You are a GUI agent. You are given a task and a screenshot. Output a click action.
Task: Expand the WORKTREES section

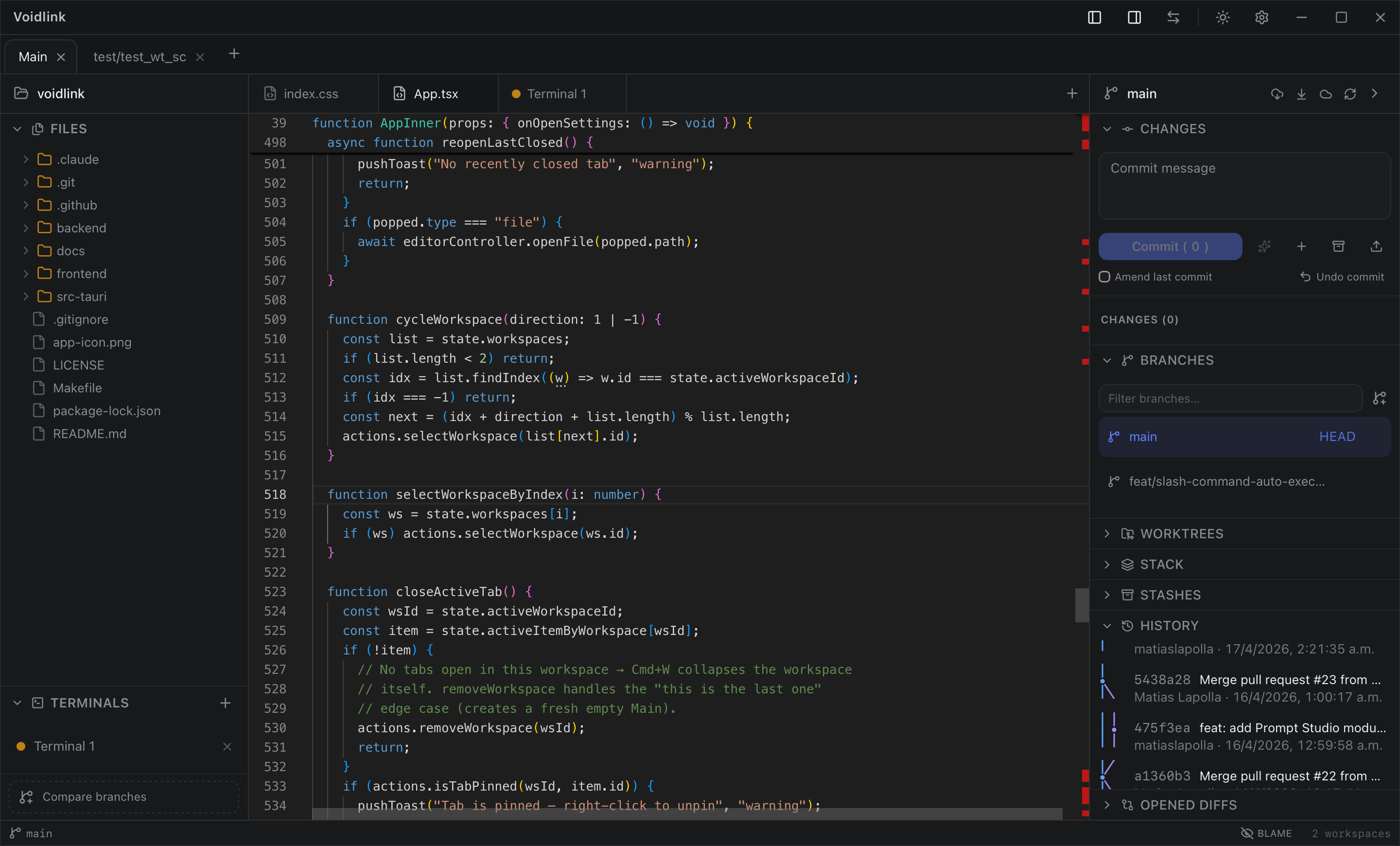click(1107, 533)
